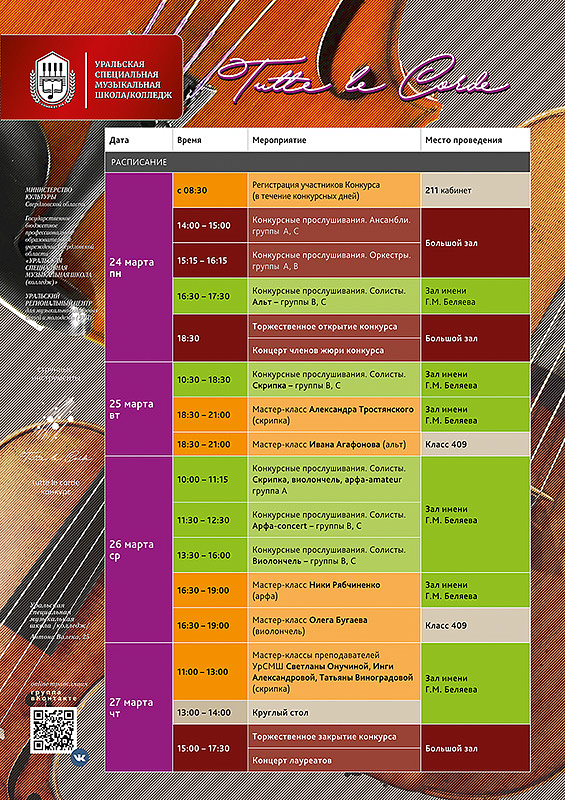
Task: Click the 10:30 – 18:30 green time cell
Action: click(x=210, y=380)
